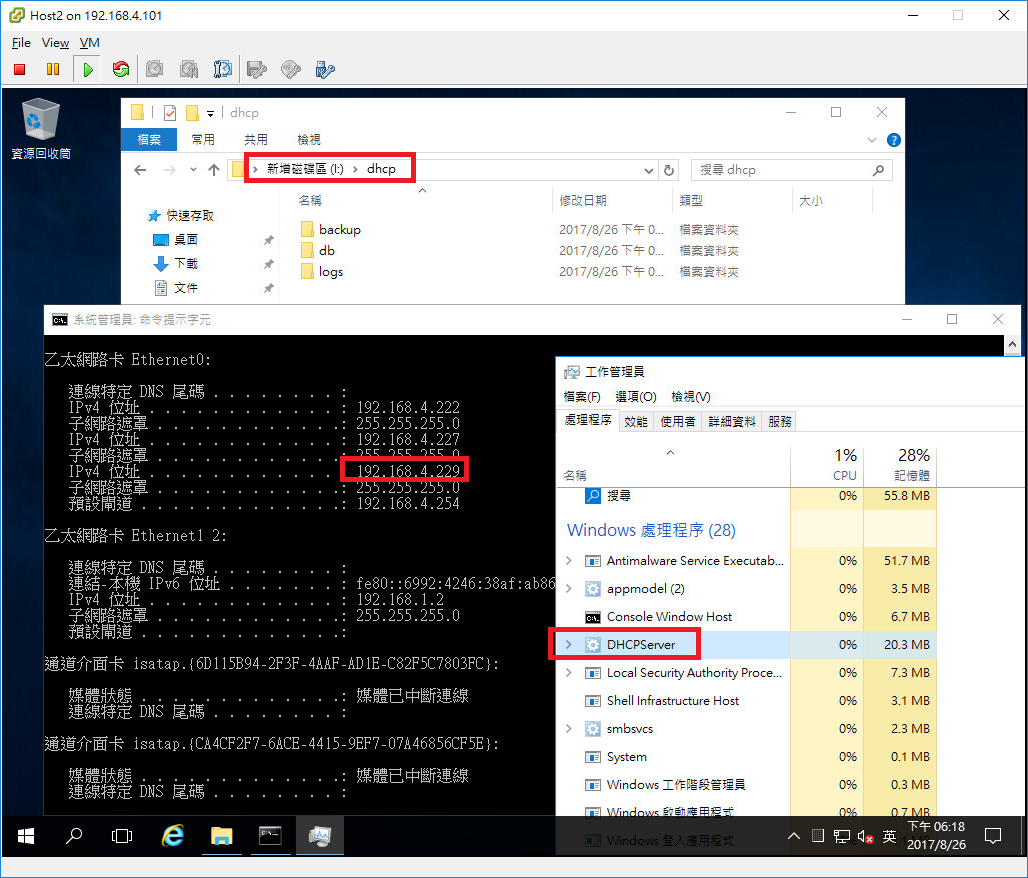Open the Recycle Bin desktop icon
Screen dimensions: 1028x878
[41, 129]
